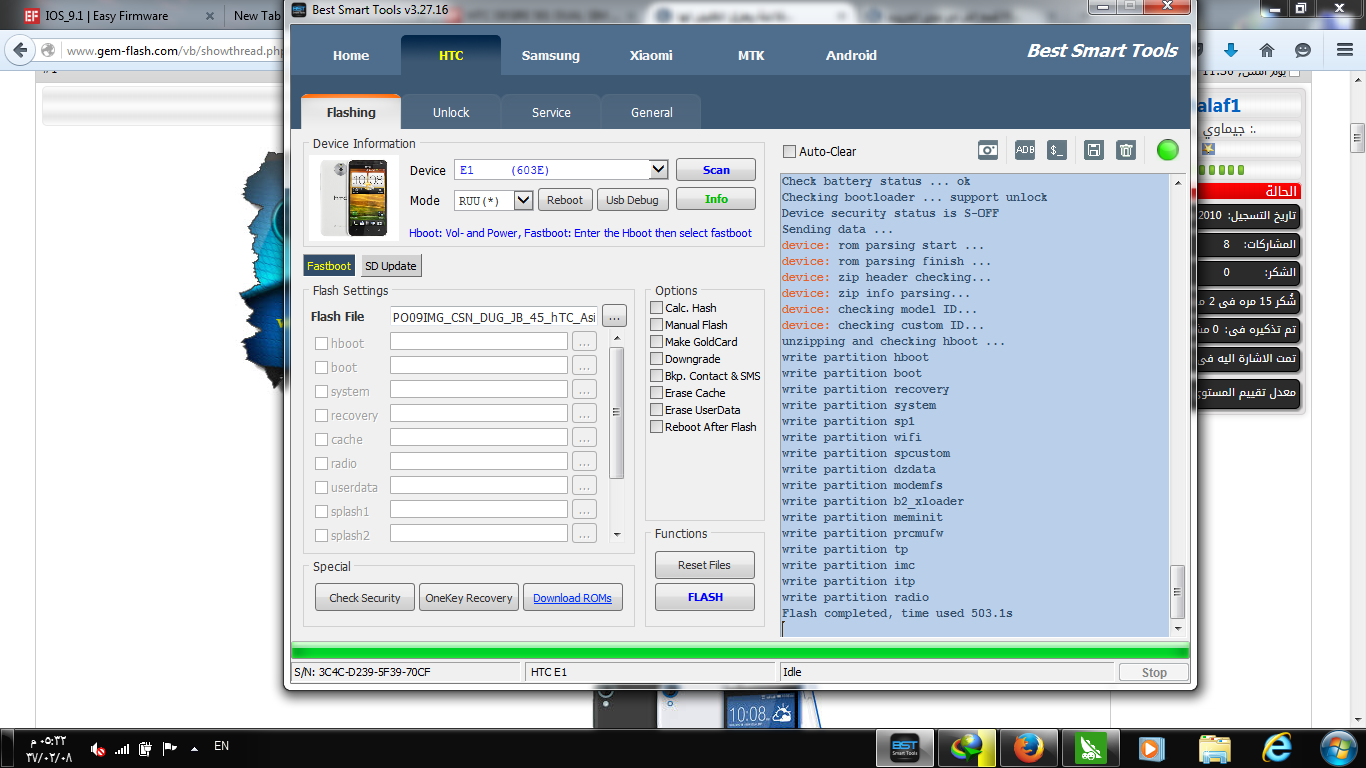Click the green Info button
Screen dimensions: 1366x768
pos(716,199)
